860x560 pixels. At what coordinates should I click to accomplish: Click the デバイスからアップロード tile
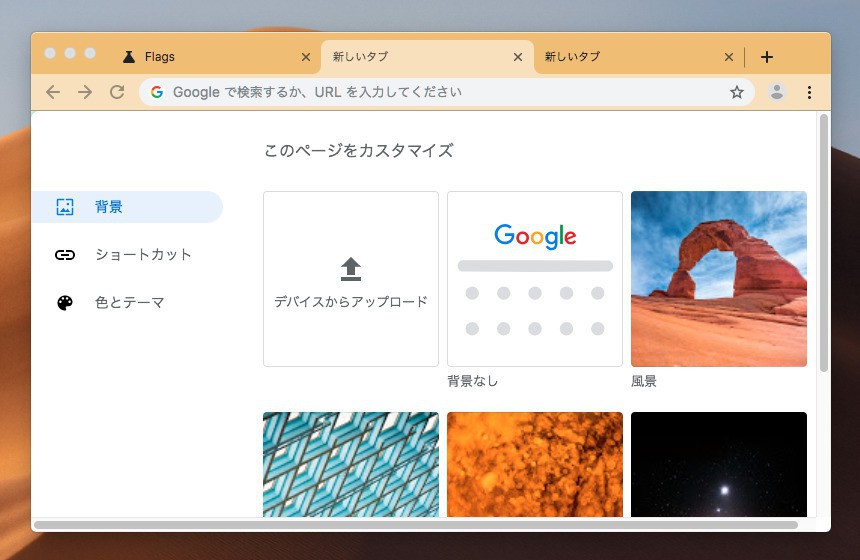tap(351, 279)
